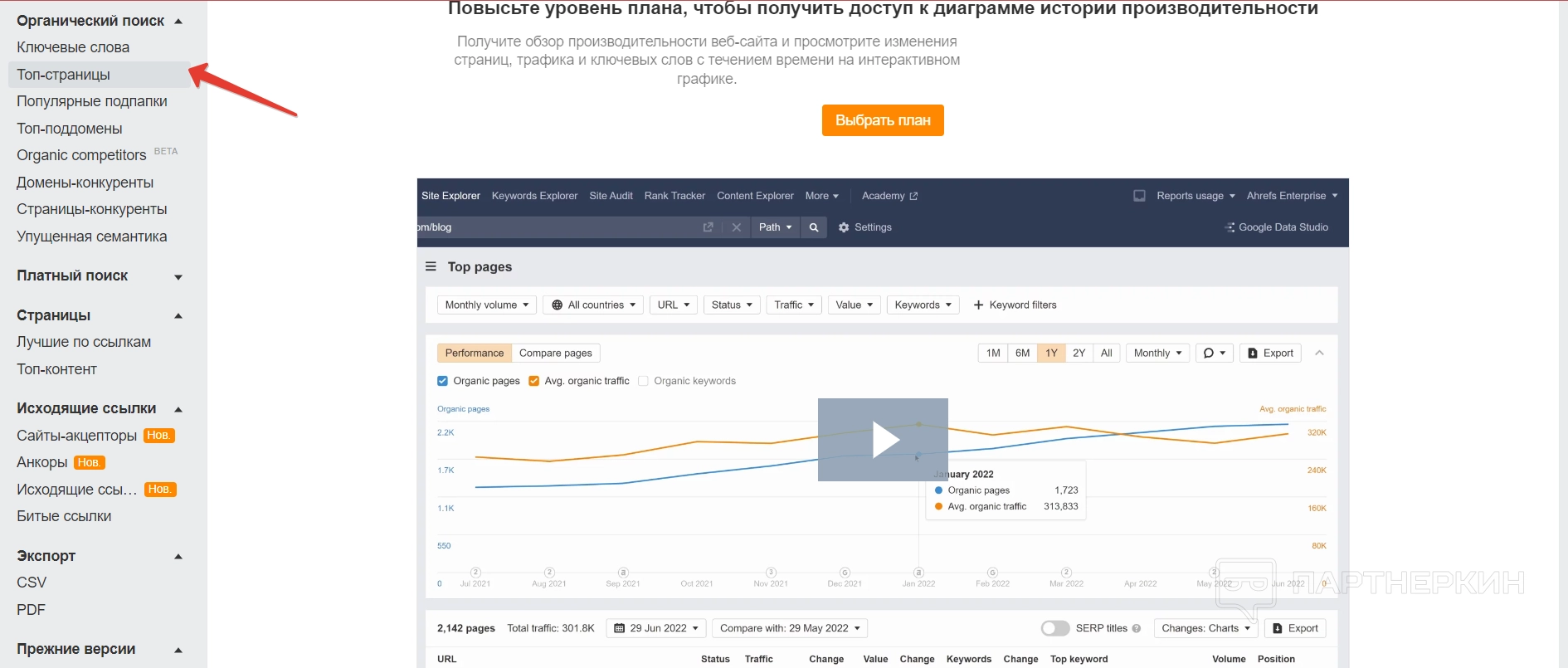Play the Top pages demo video
Viewport: 1568px width, 668px height.
coord(883,440)
